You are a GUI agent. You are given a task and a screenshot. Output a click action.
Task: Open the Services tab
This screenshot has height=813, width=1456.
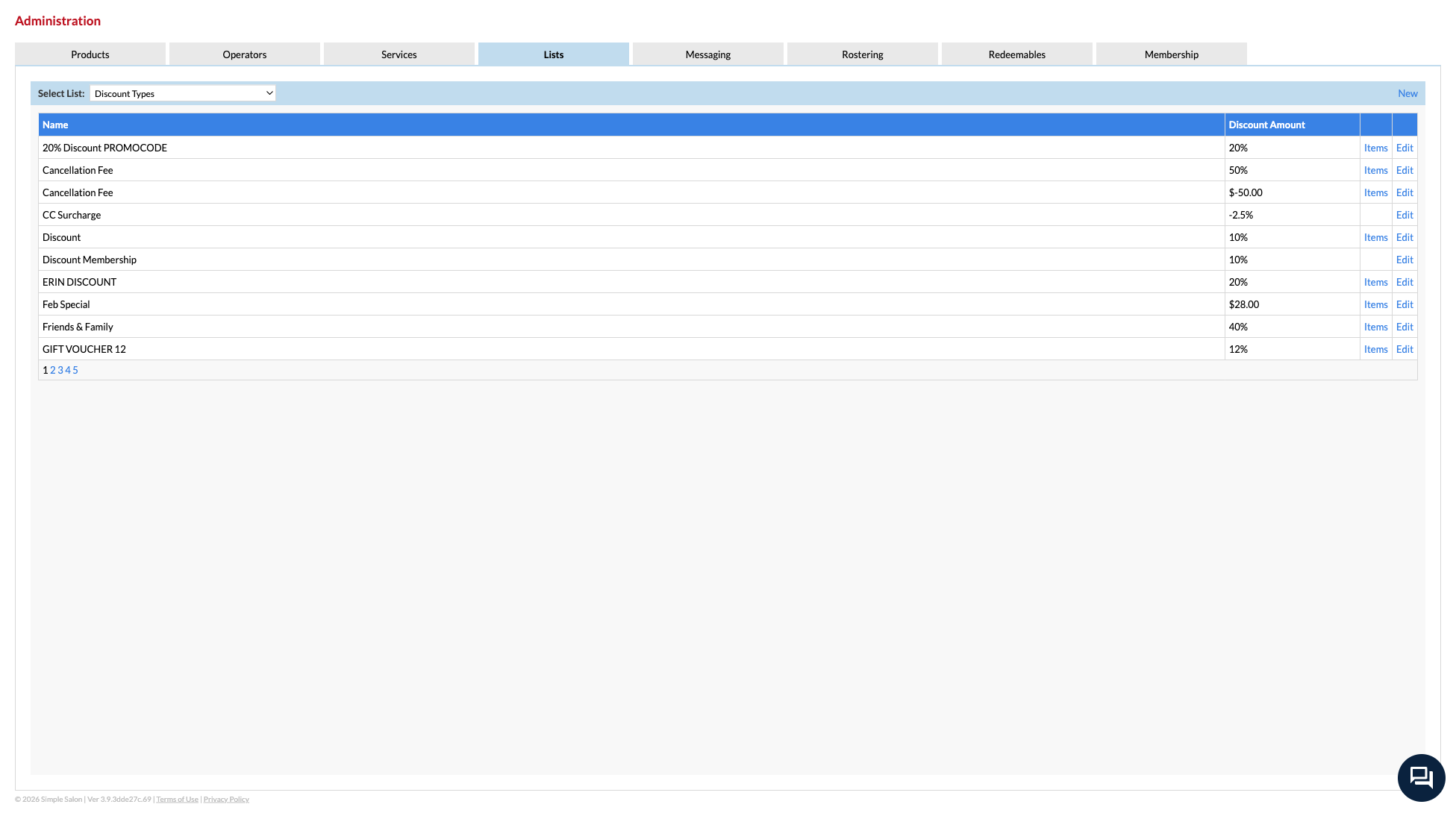[x=399, y=54]
